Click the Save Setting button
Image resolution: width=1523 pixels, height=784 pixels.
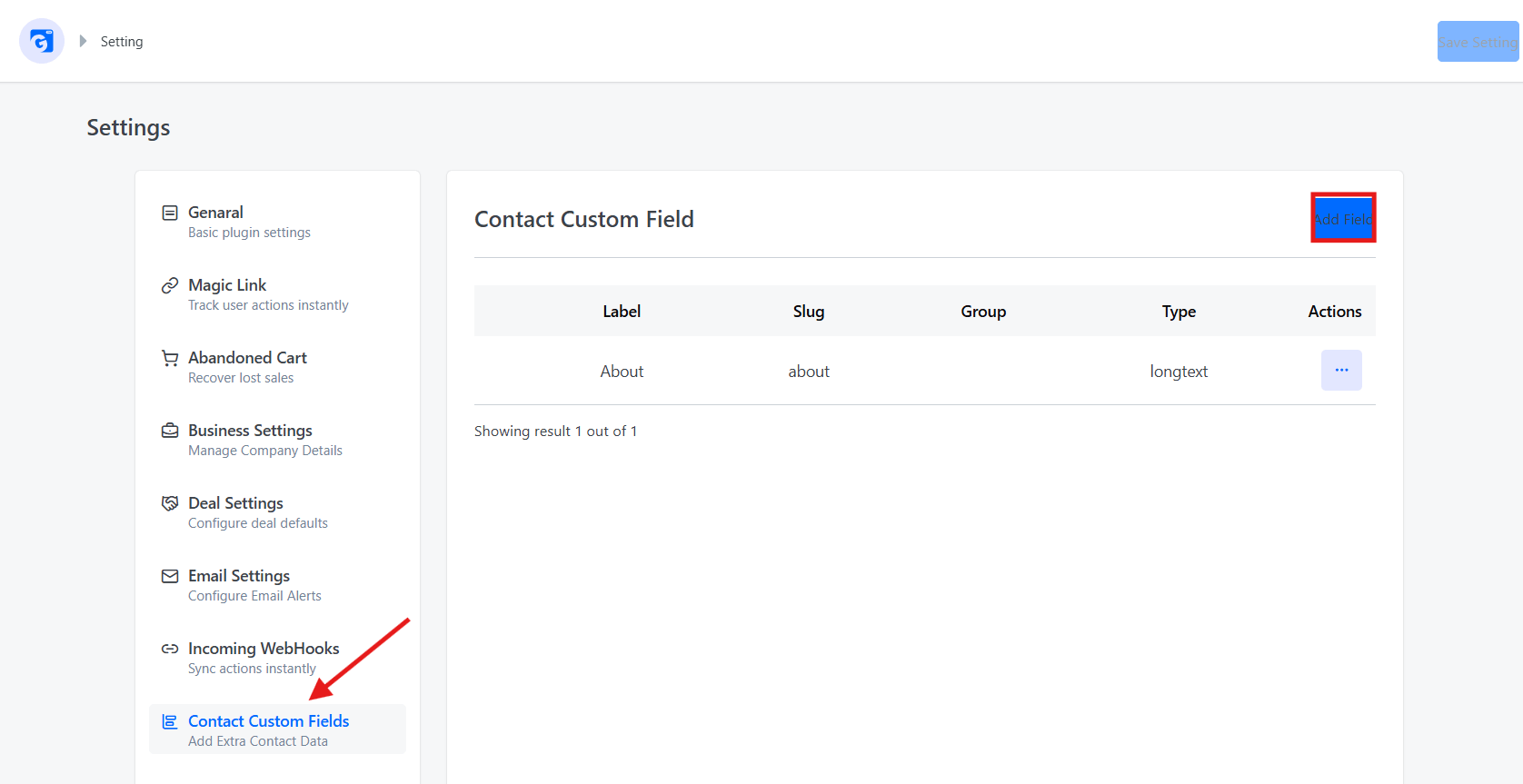tap(1478, 42)
